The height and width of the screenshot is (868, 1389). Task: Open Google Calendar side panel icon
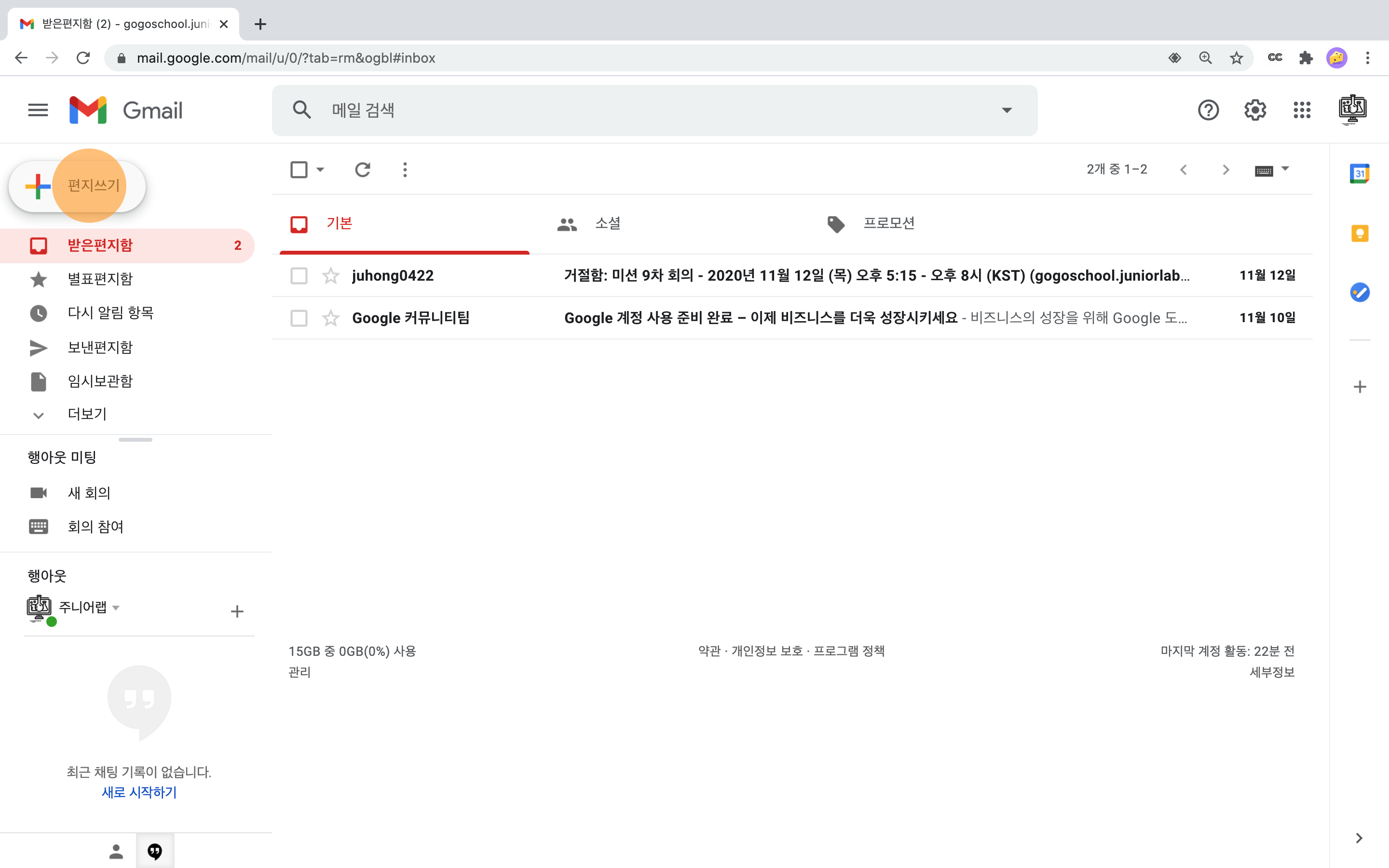pos(1359,174)
